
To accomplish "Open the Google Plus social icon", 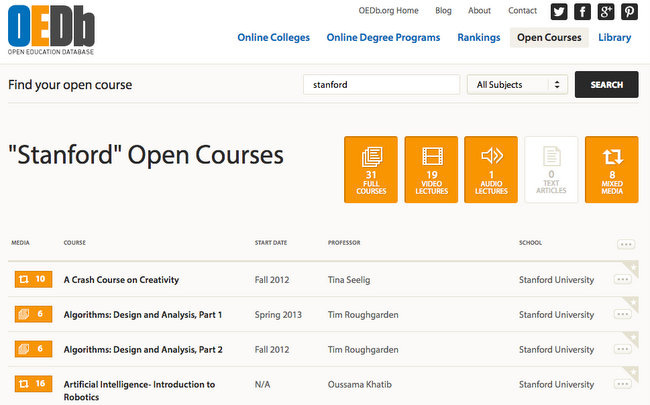I will (x=606, y=12).
